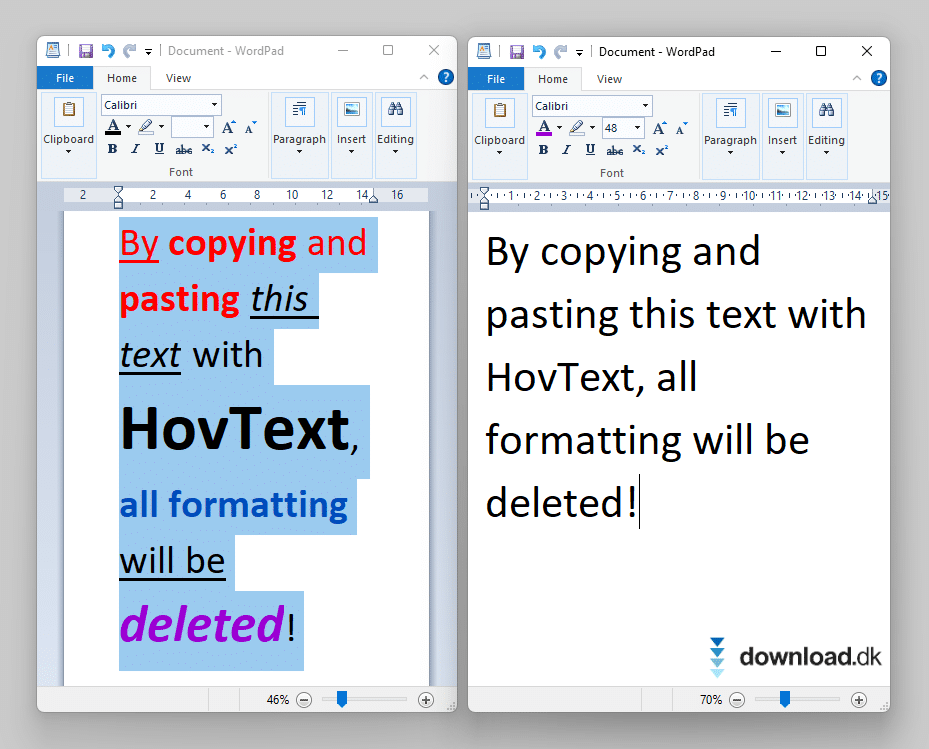This screenshot has width=929, height=749.
Task: Click Save icon in left WordPad window
Action: coord(86,51)
